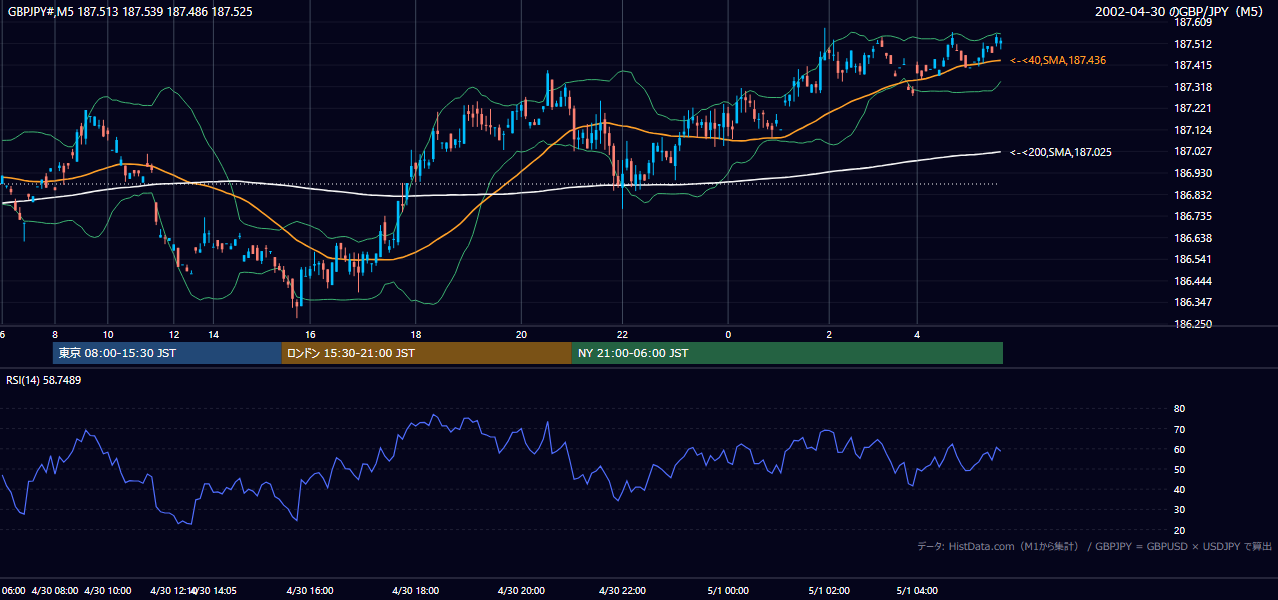The image size is (1278, 600).
Task: Click price axis label 187.415
Action: point(1193,65)
